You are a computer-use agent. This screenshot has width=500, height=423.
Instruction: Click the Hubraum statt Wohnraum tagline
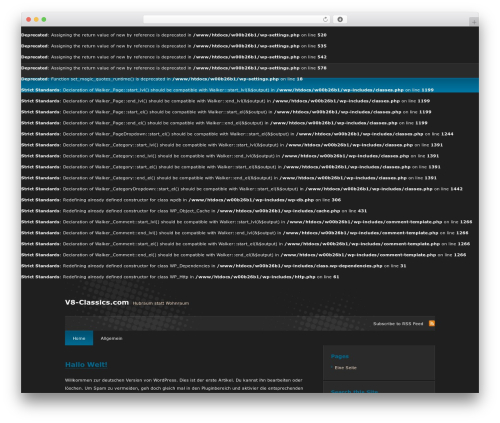161,303
